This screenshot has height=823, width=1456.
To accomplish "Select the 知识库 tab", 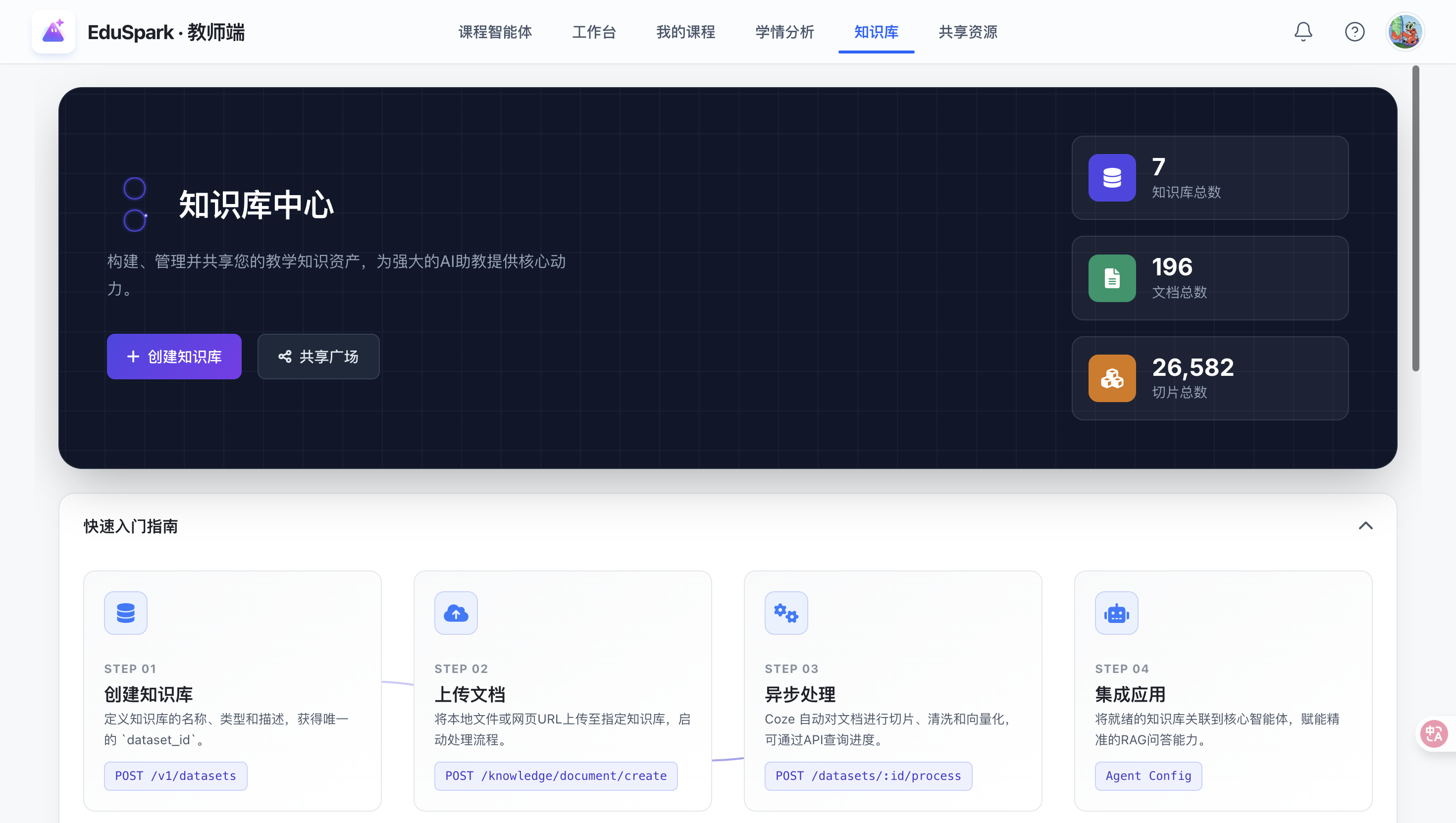I will tap(876, 32).
